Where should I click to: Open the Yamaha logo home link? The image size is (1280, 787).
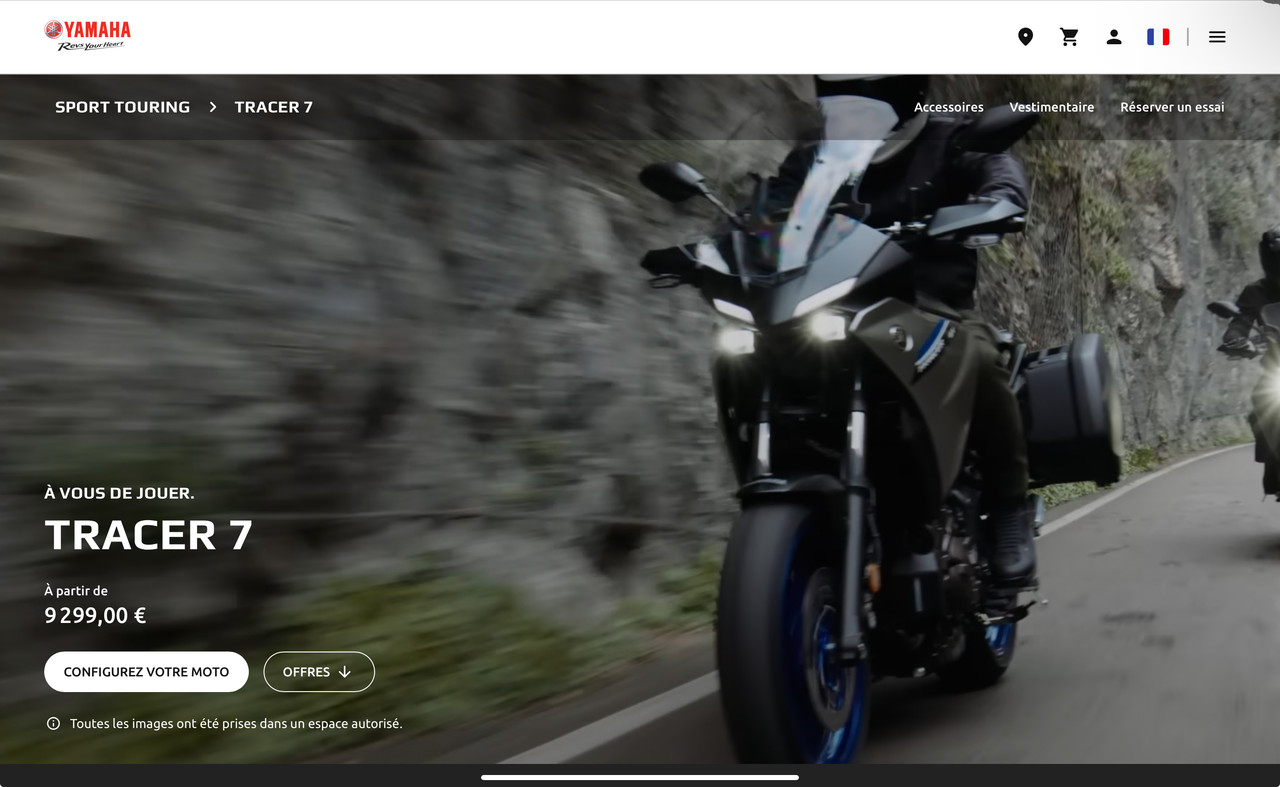[87, 36]
